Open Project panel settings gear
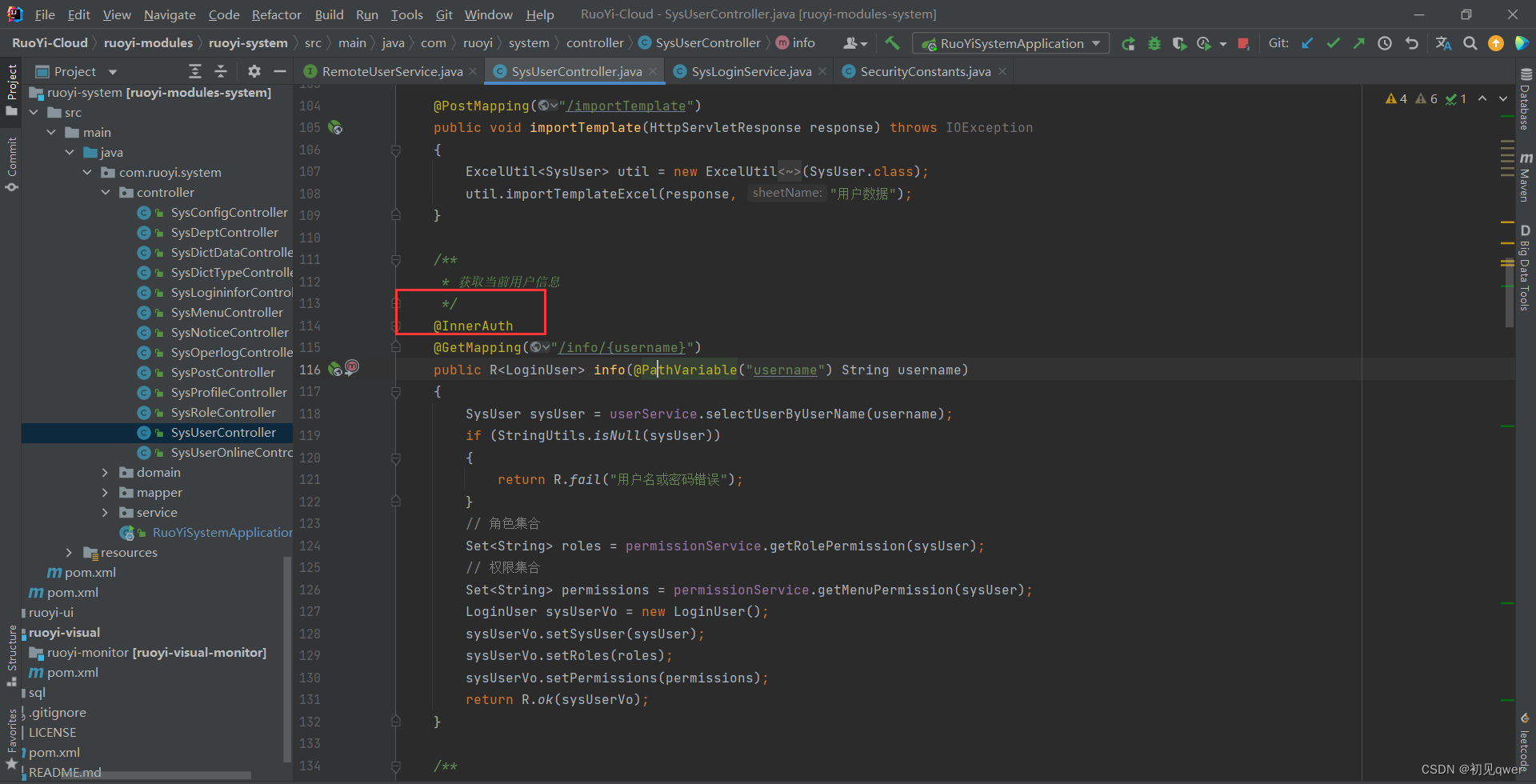The width and height of the screenshot is (1536, 784). click(254, 71)
